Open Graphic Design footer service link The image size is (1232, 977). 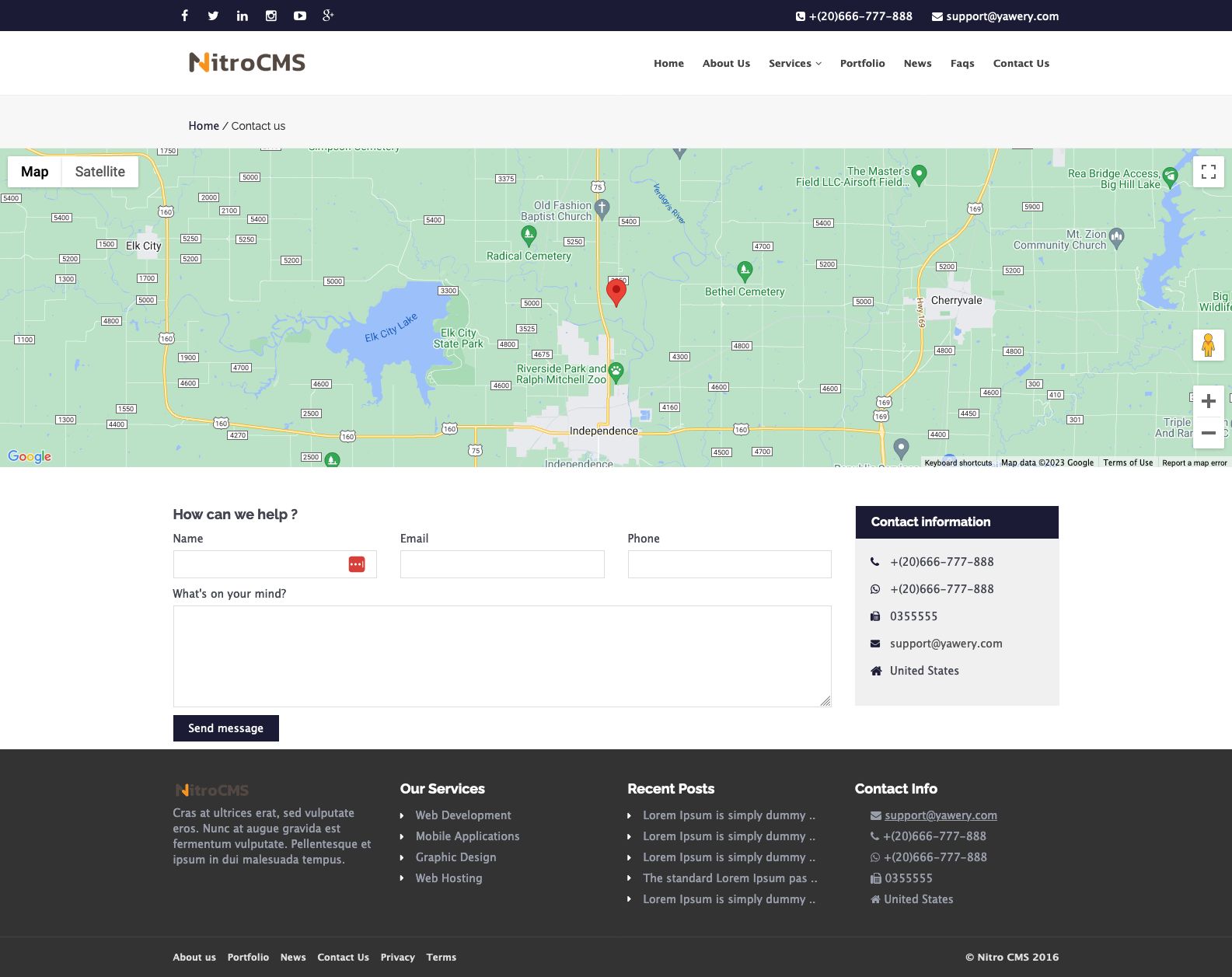[455, 857]
